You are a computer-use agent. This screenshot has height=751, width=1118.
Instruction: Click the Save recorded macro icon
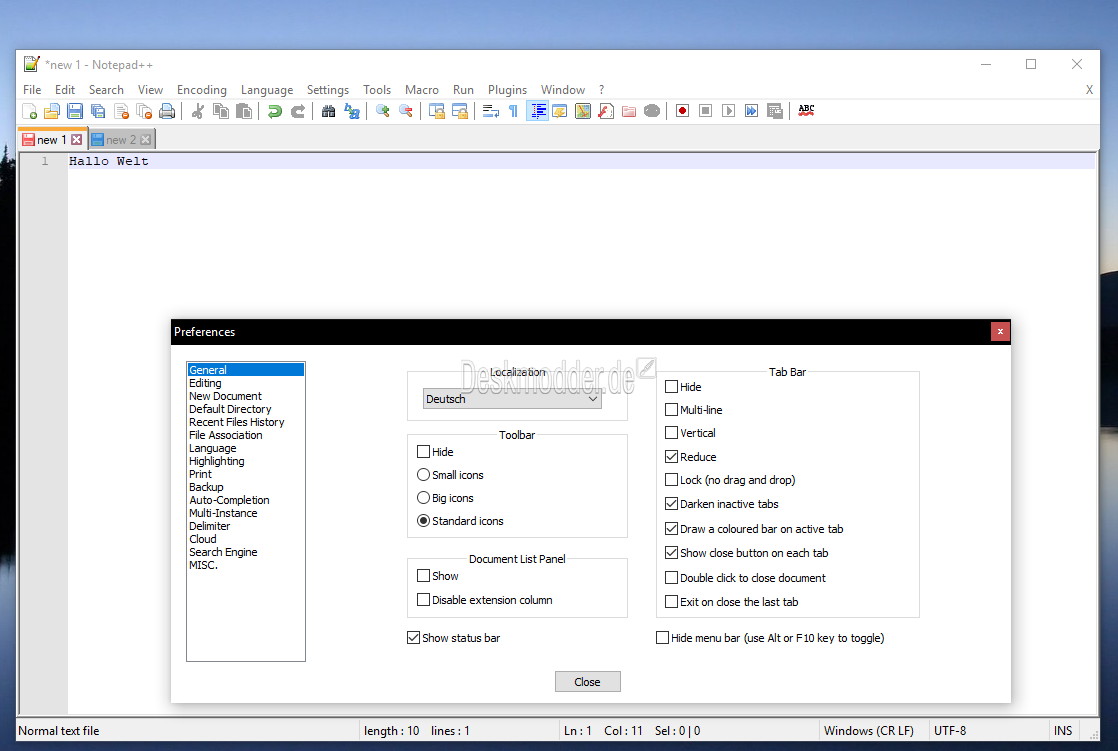coord(774,111)
